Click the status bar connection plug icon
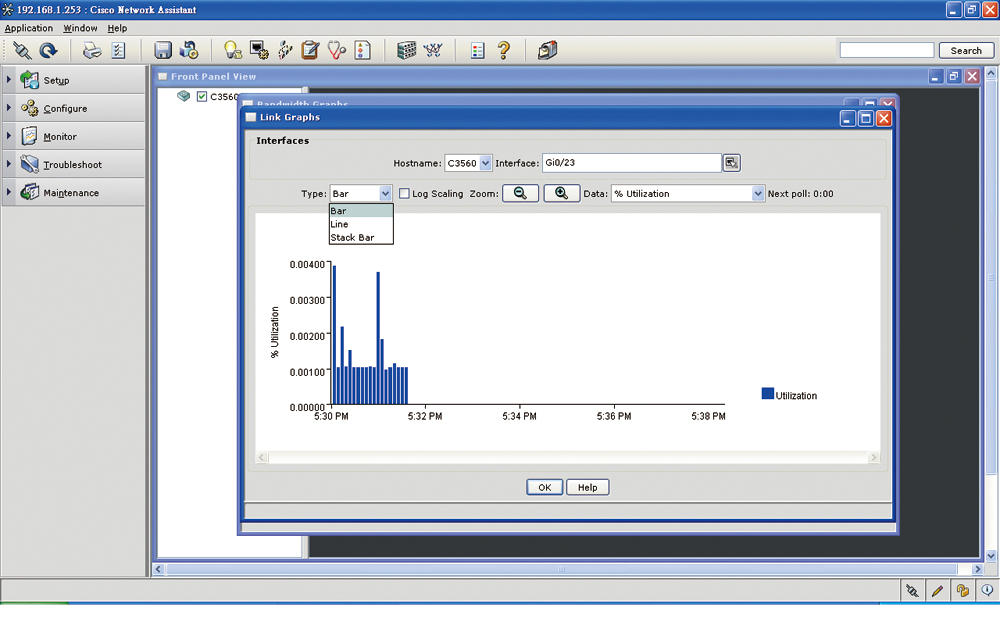The height and width of the screenshot is (625, 1000). [913, 591]
